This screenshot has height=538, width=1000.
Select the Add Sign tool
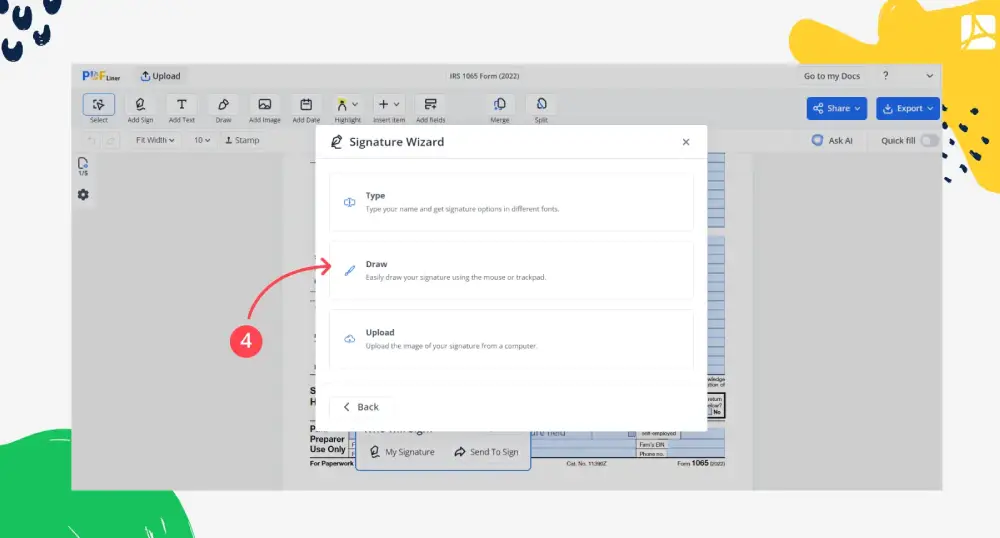(140, 106)
